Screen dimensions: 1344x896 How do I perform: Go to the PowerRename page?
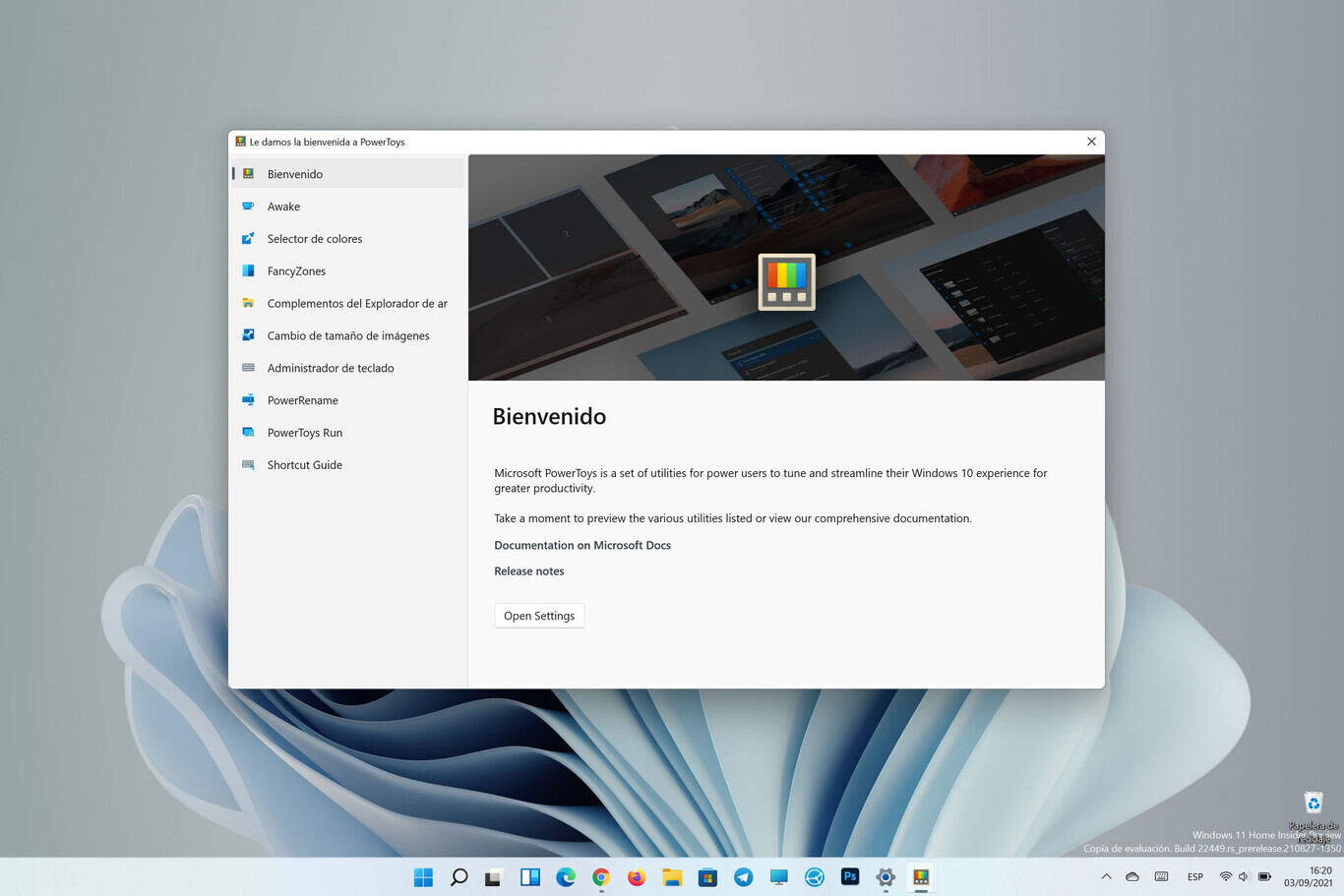[x=347, y=400]
